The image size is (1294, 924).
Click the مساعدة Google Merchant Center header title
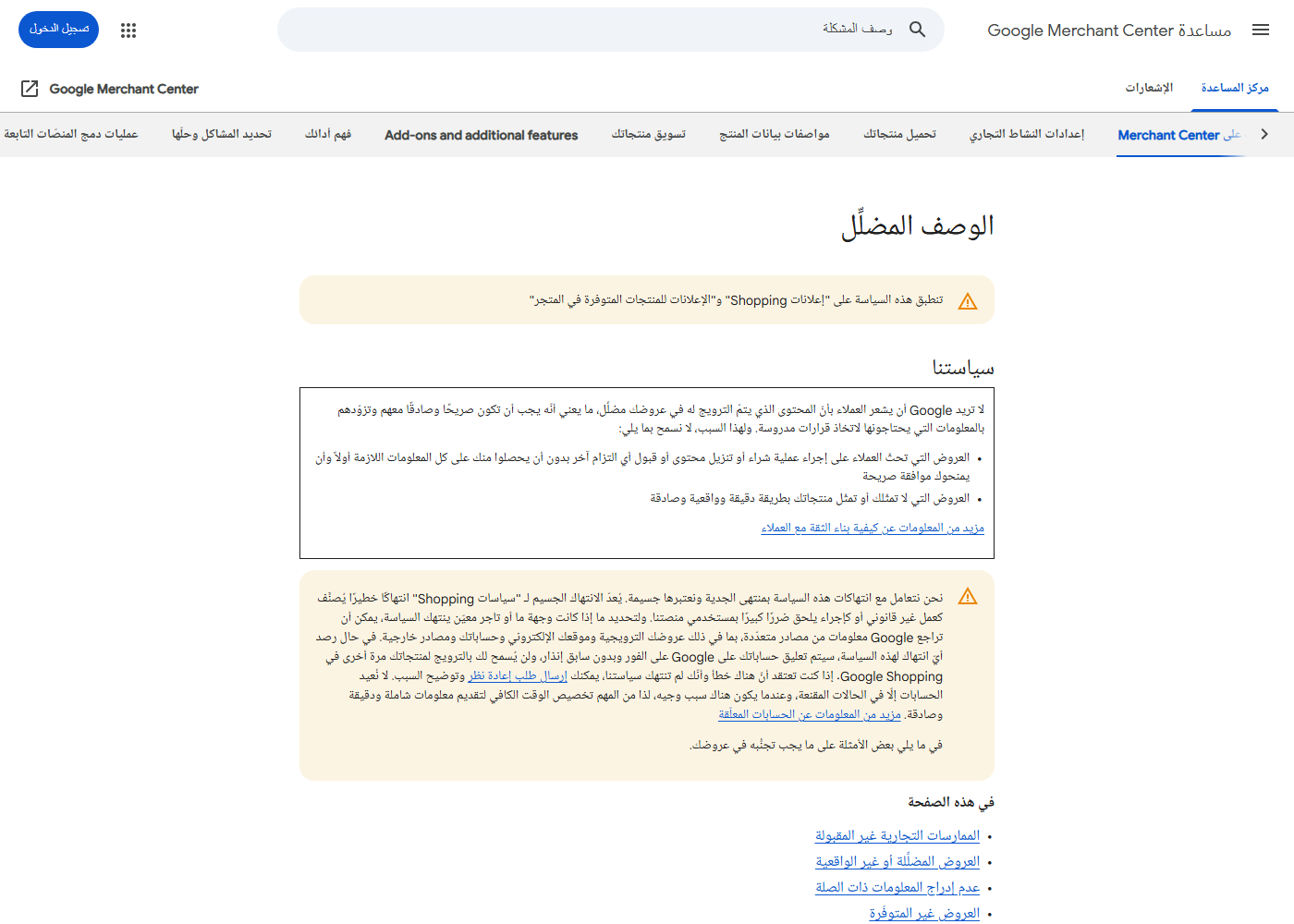click(x=1109, y=30)
